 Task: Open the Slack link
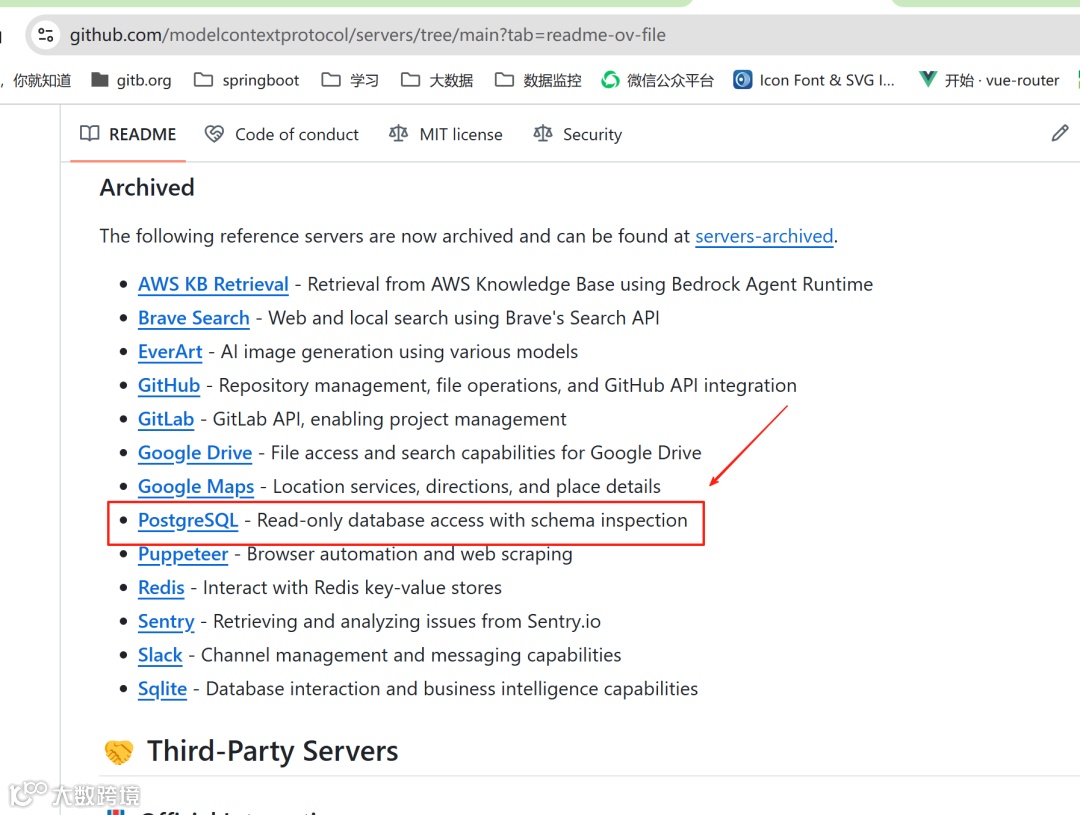160,656
